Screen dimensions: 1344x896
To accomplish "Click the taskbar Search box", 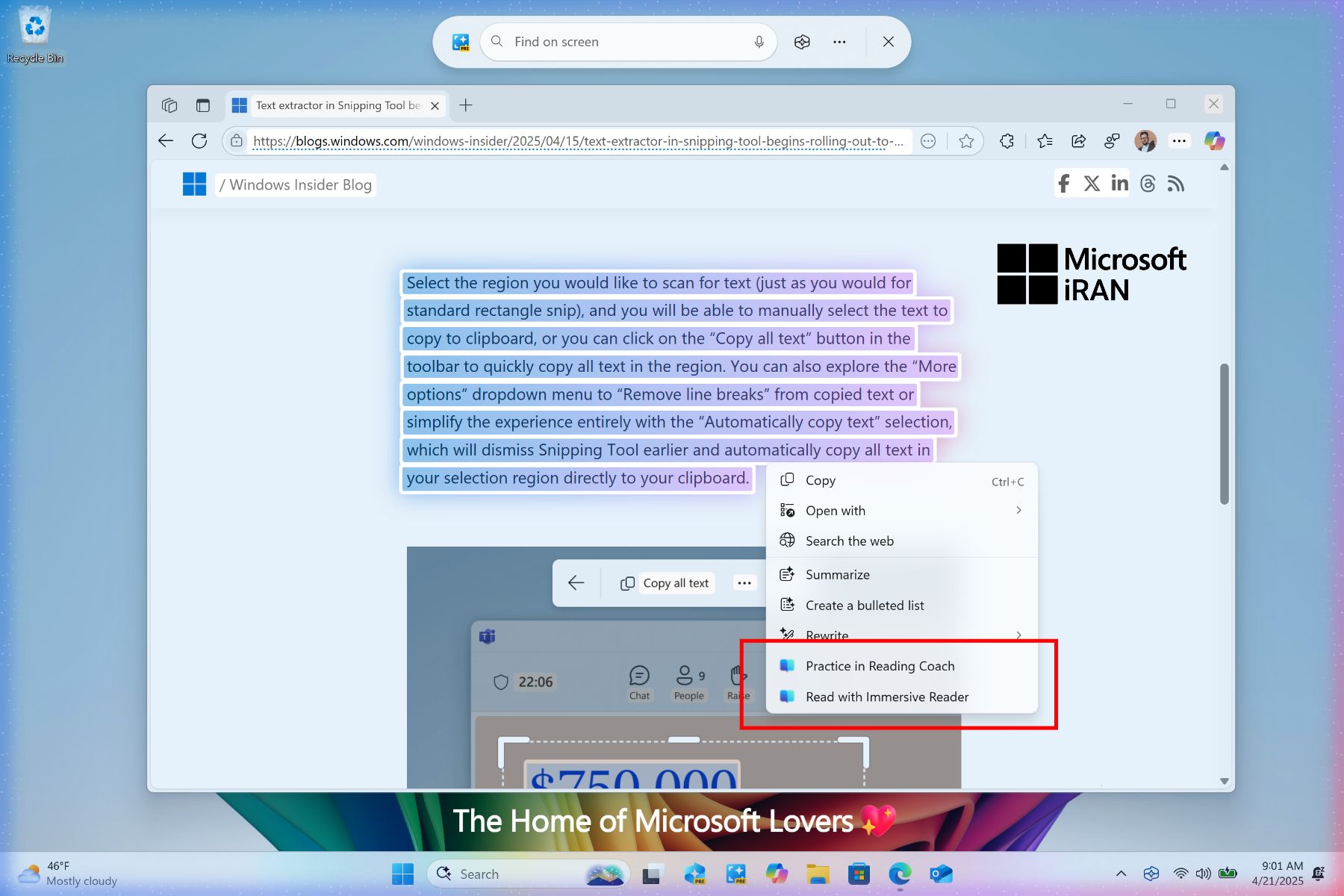I will pos(528,874).
